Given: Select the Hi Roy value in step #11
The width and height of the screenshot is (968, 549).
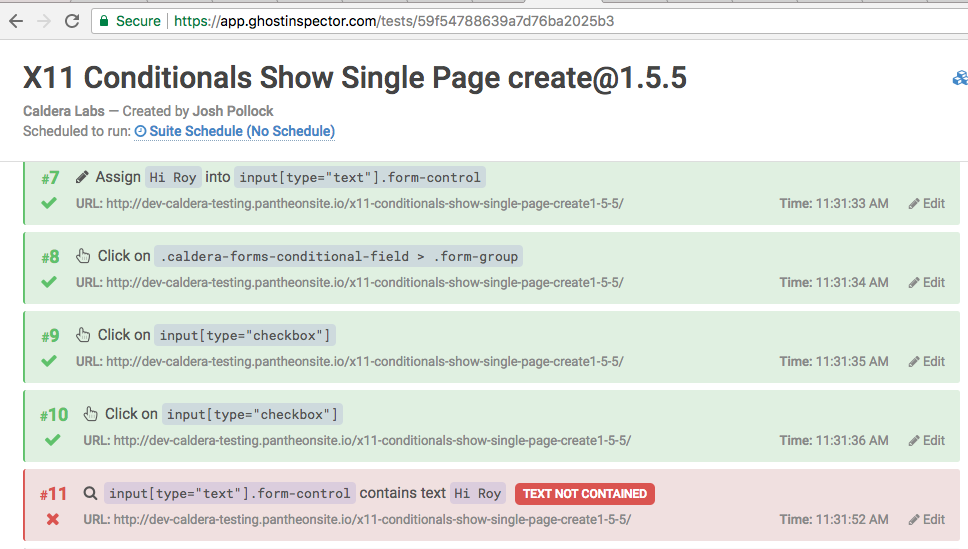Looking at the screenshot, I should [478, 493].
